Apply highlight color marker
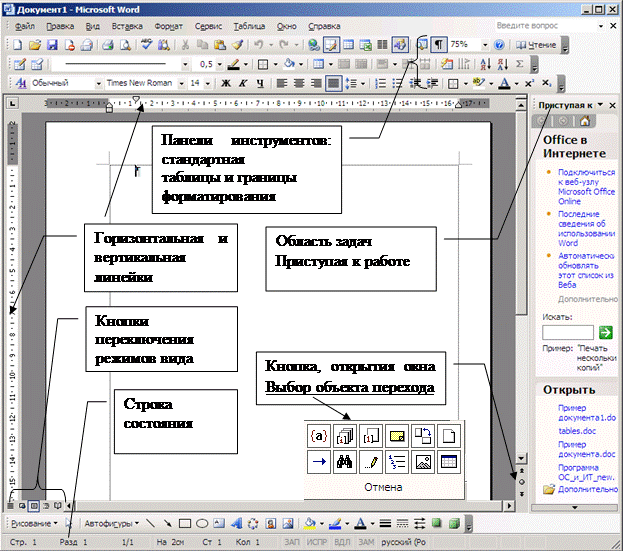The height and width of the screenshot is (551, 623). 479,83
